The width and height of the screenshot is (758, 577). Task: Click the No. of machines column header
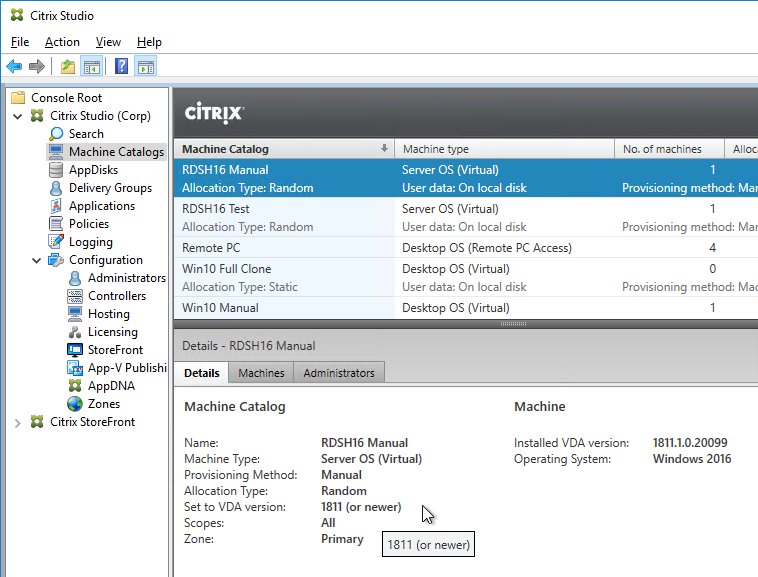pyautogui.click(x=670, y=149)
